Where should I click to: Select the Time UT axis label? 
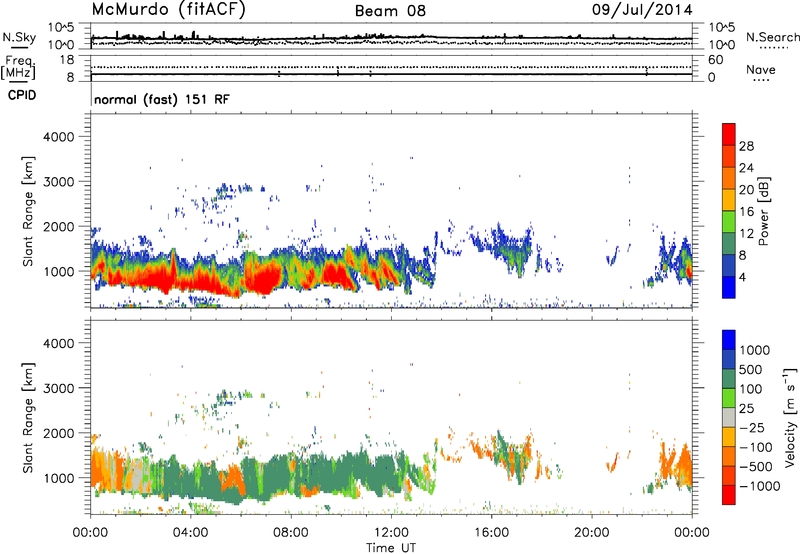click(x=391, y=548)
